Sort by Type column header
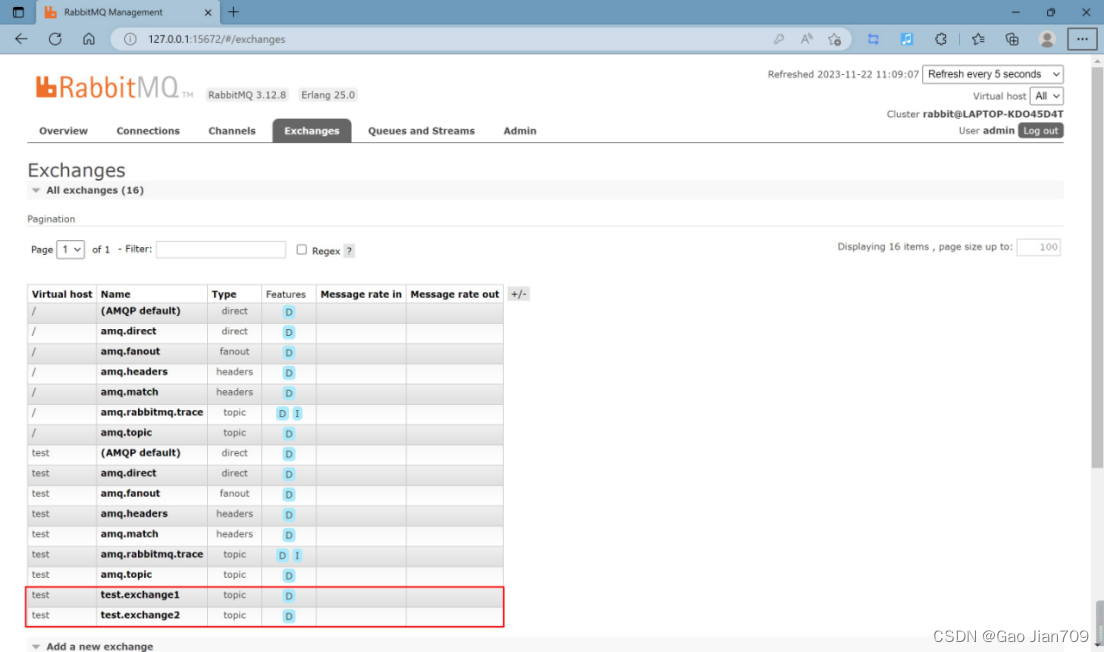The width and height of the screenshot is (1104, 652). (224, 294)
